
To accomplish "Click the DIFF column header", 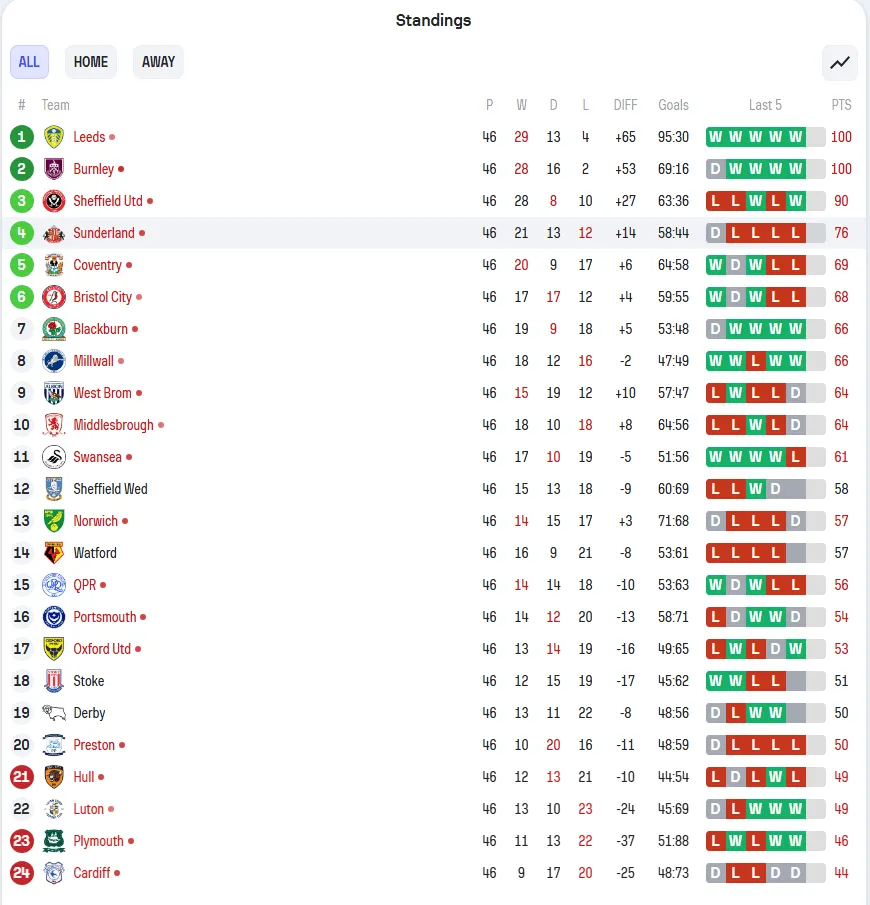I will [625, 105].
